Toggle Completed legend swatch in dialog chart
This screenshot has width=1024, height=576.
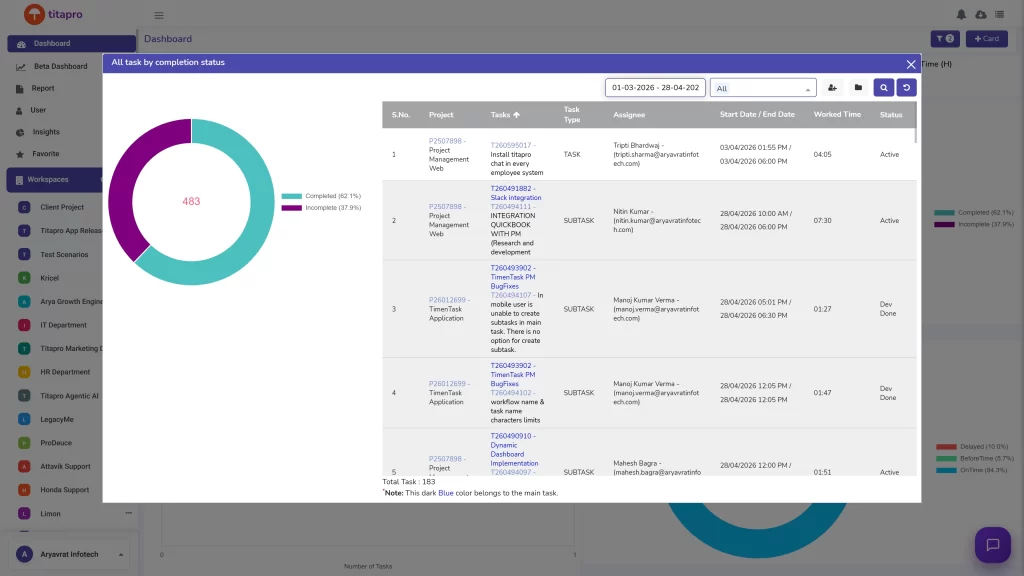(291, 196)
